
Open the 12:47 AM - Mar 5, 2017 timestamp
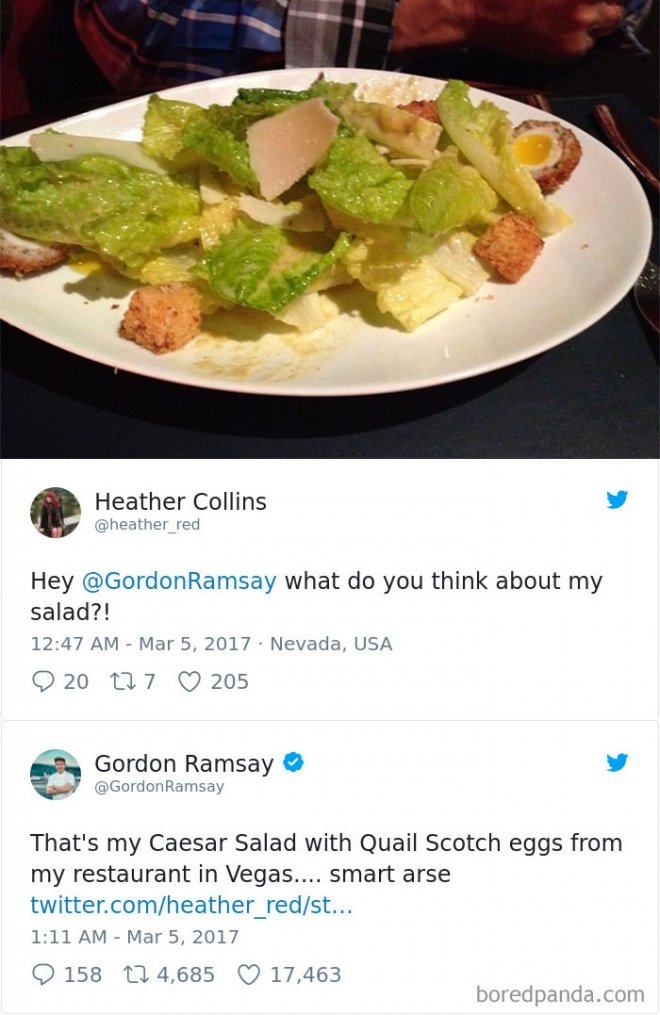pos(140,643)
